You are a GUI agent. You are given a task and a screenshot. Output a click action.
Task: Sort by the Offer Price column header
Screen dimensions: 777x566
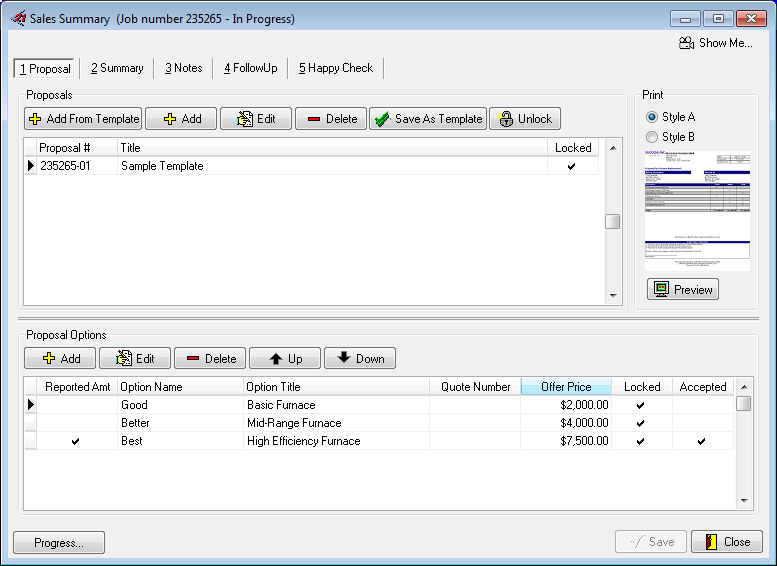click(566, 387)
